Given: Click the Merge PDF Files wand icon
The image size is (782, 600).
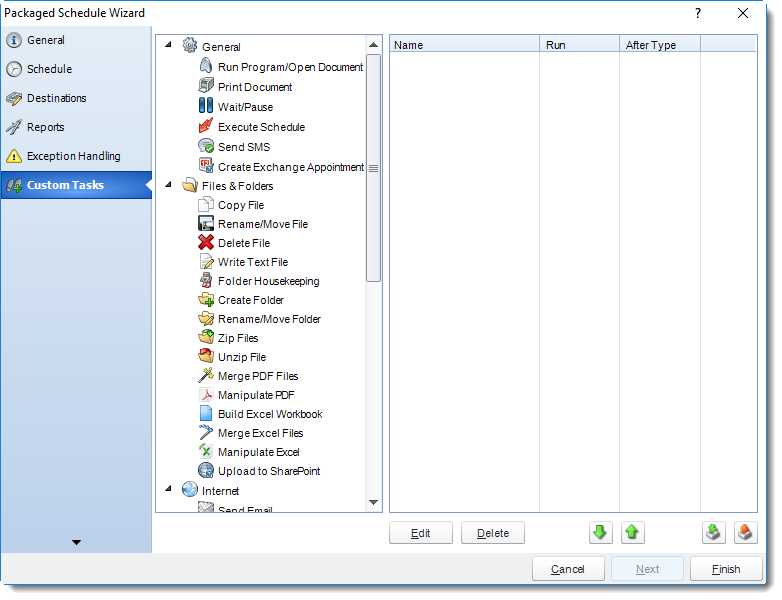Looking at the screenshot, I should point(206,375).
